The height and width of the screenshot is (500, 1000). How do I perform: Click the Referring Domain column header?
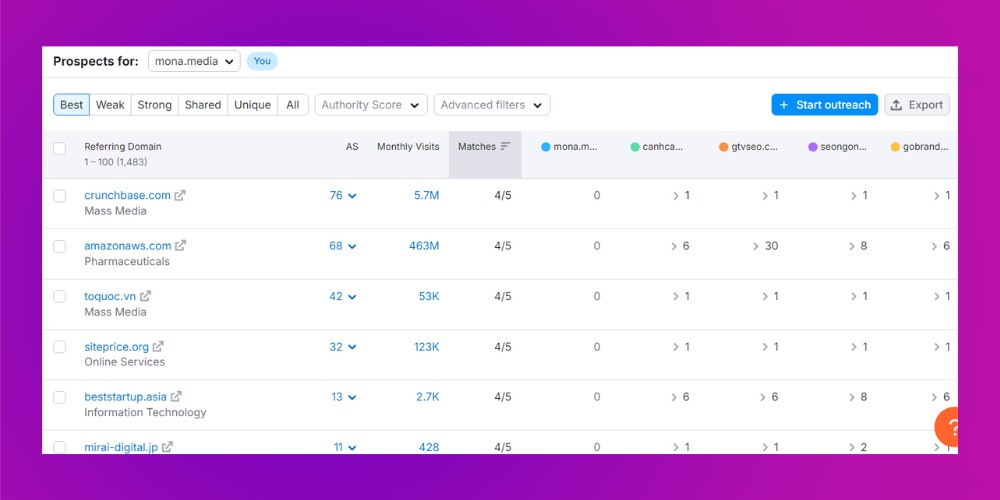(122, 146)
